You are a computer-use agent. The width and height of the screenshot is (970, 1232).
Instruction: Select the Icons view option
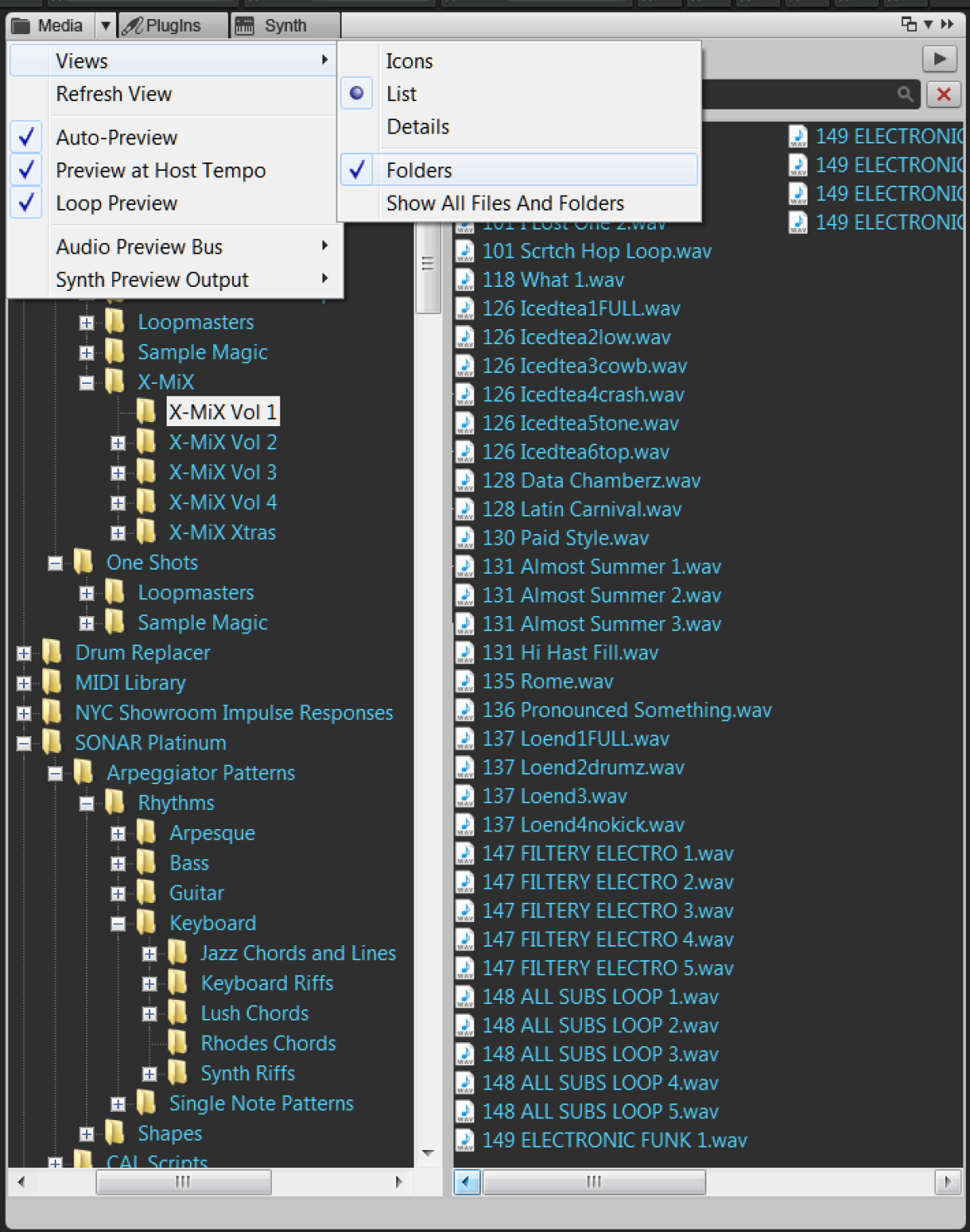pos(519,61)
